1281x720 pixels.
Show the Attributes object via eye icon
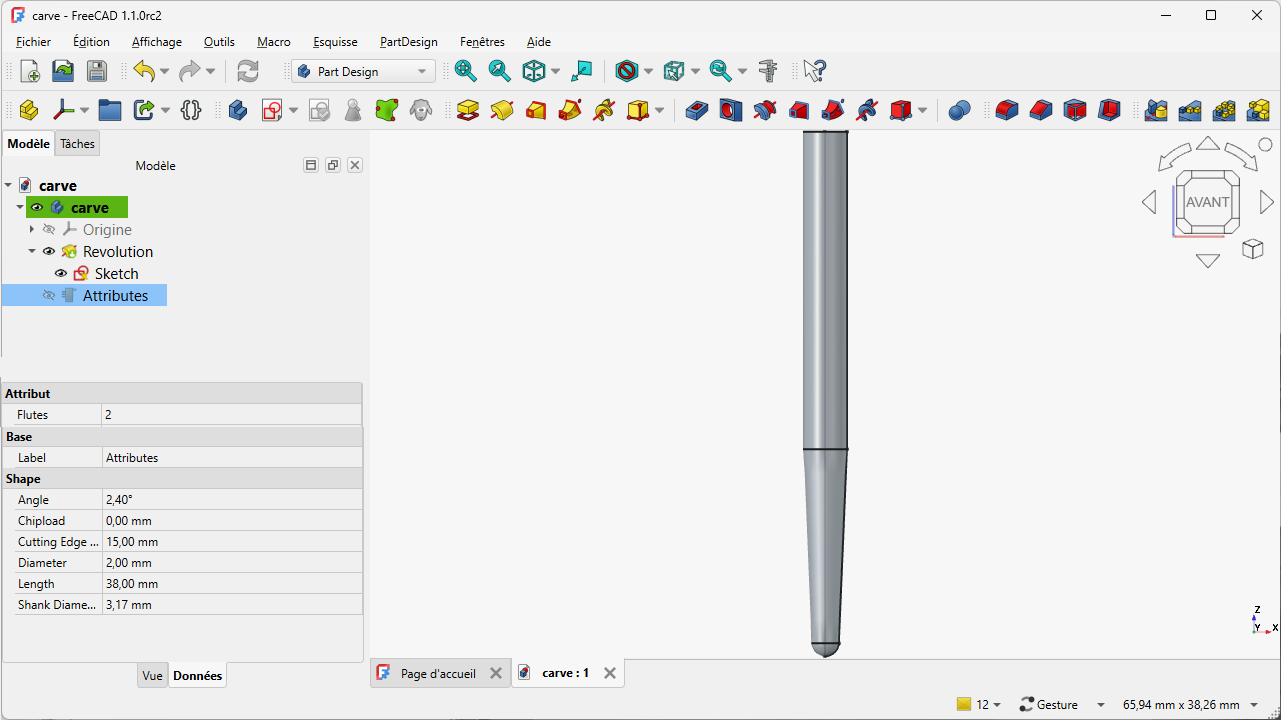49,296
